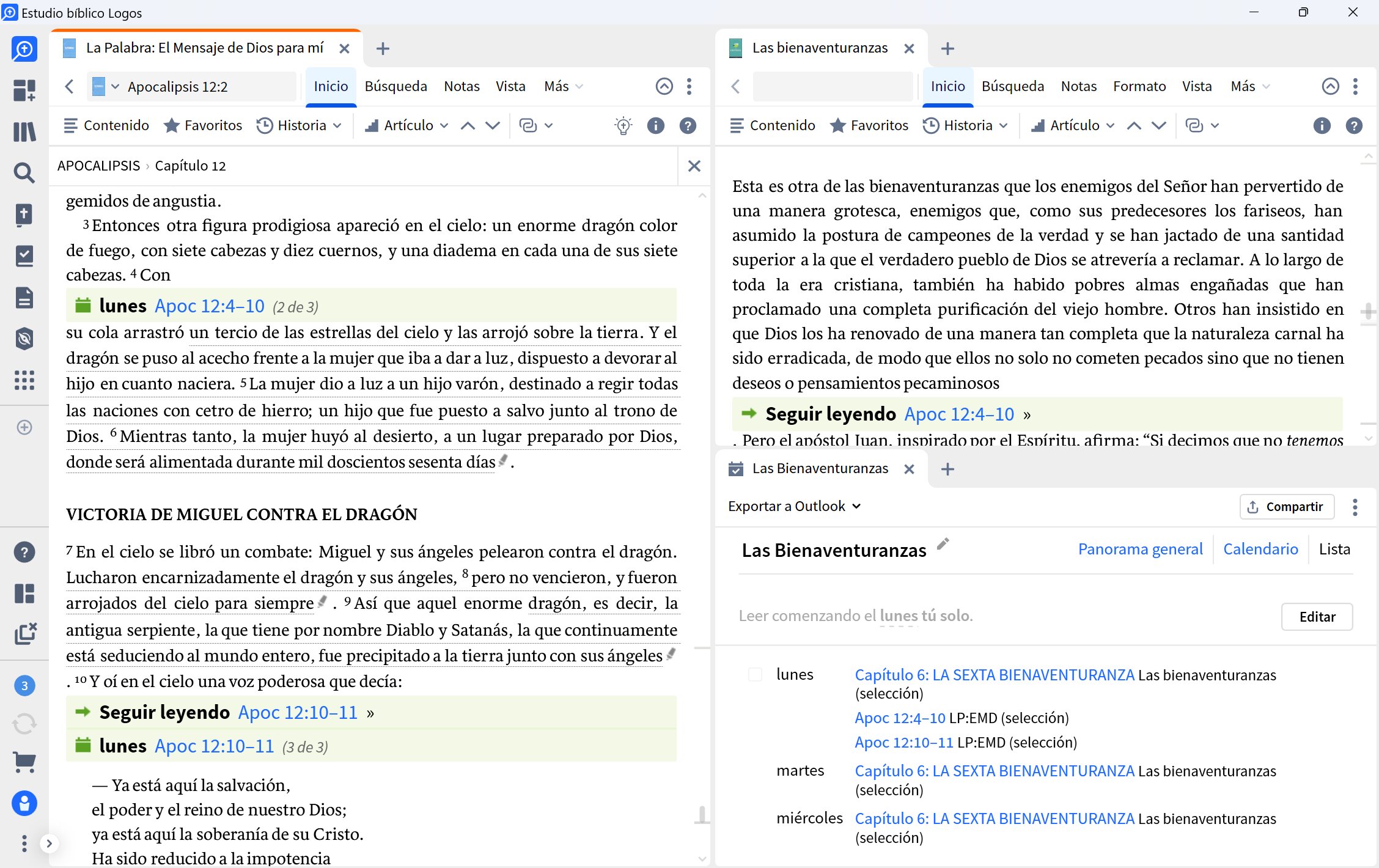This screenshot has height=868, width=1379.
Task: Open the store cart icon
Action: (24, 762)
